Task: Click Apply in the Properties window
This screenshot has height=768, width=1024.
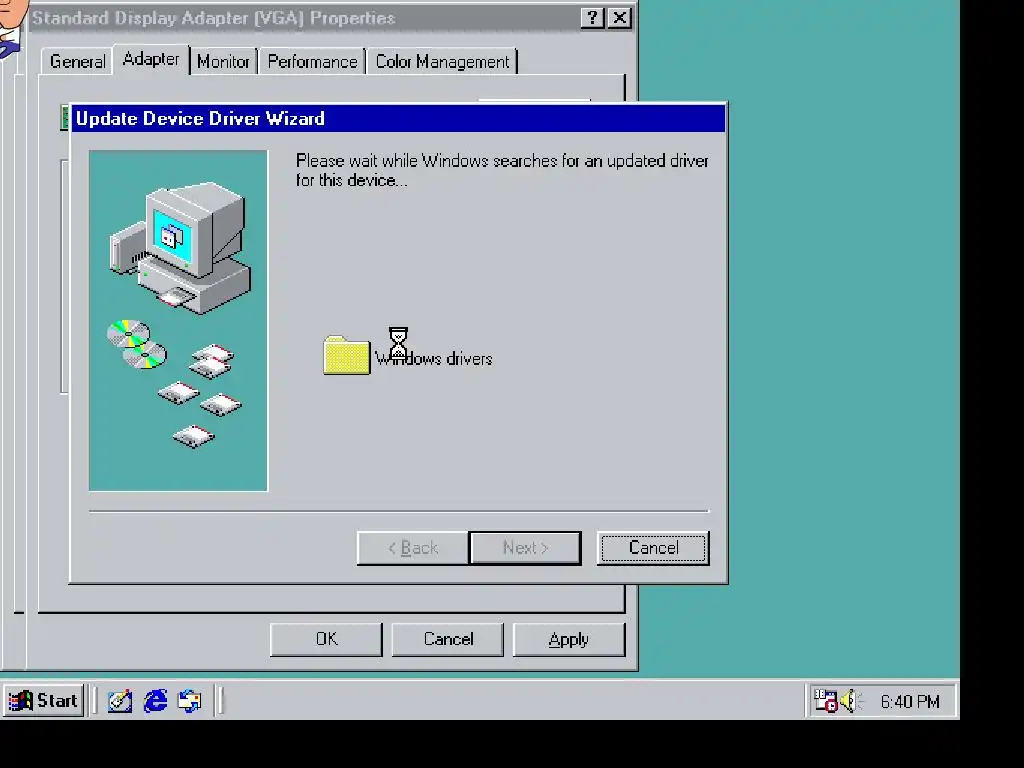Action: 569,639
